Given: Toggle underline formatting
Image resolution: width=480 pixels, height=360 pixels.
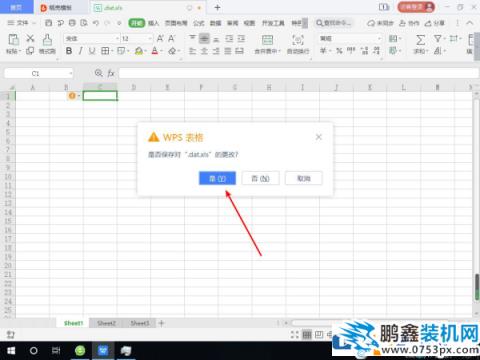Looking at the screenshot, I should click(x=92, y=51).
